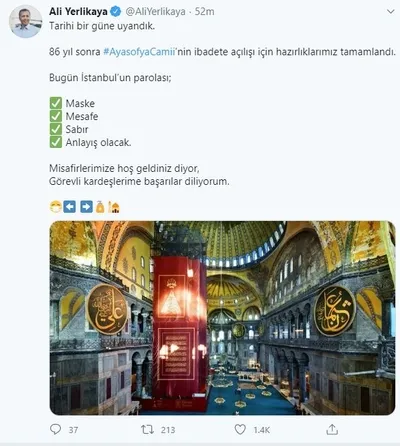Click the reply comment bubble icon
Screen dimensions: 400x446
pyautogui.click(x=55, y=429)
